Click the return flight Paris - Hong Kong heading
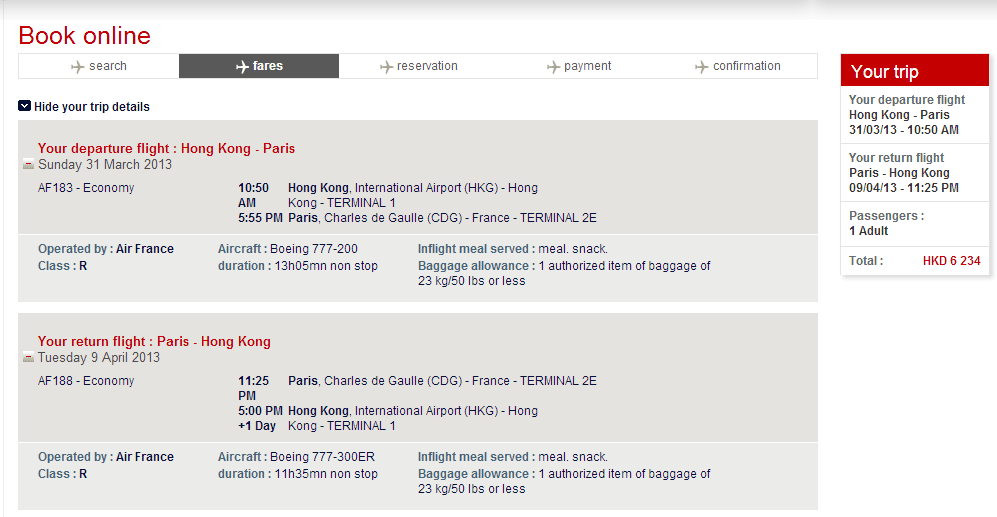The image size is (997, 517). (154, 341)
